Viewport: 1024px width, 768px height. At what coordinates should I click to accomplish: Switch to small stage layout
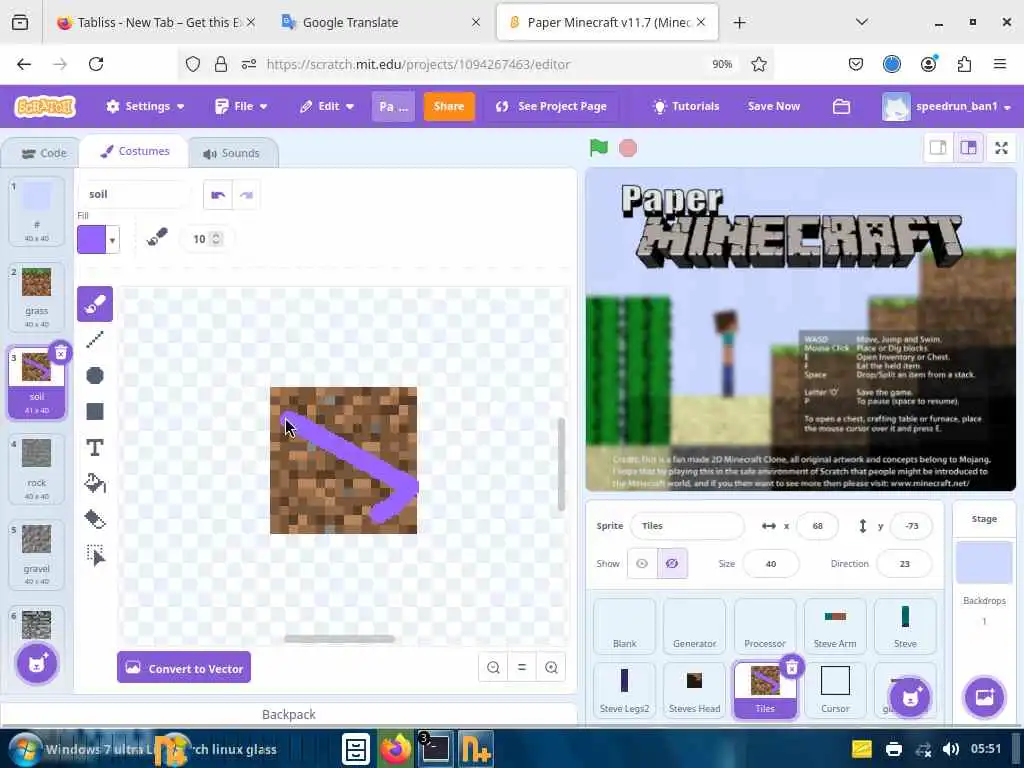pos(938,148)
